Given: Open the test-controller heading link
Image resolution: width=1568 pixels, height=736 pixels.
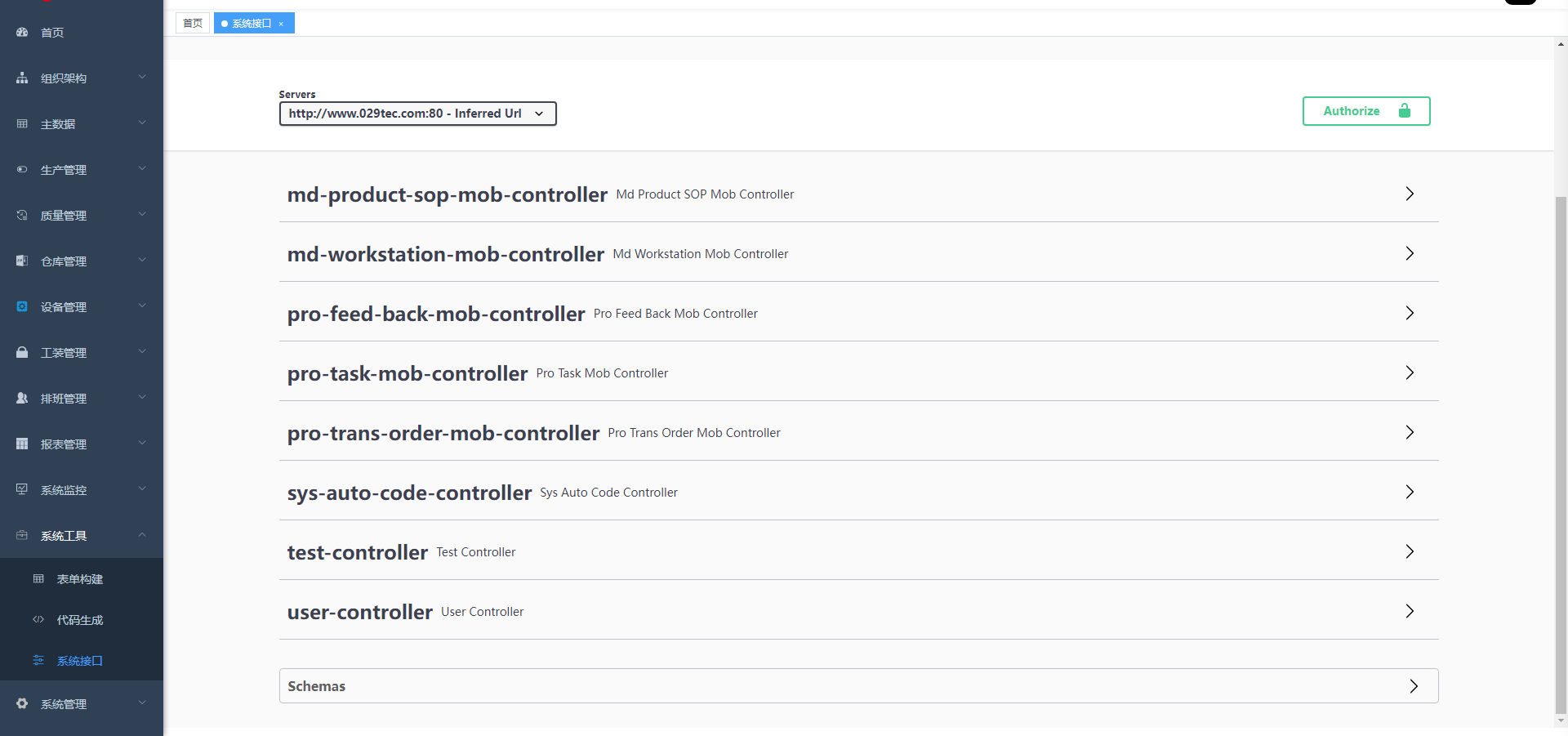Looking at the screenshot, I should tap(357, 552).
